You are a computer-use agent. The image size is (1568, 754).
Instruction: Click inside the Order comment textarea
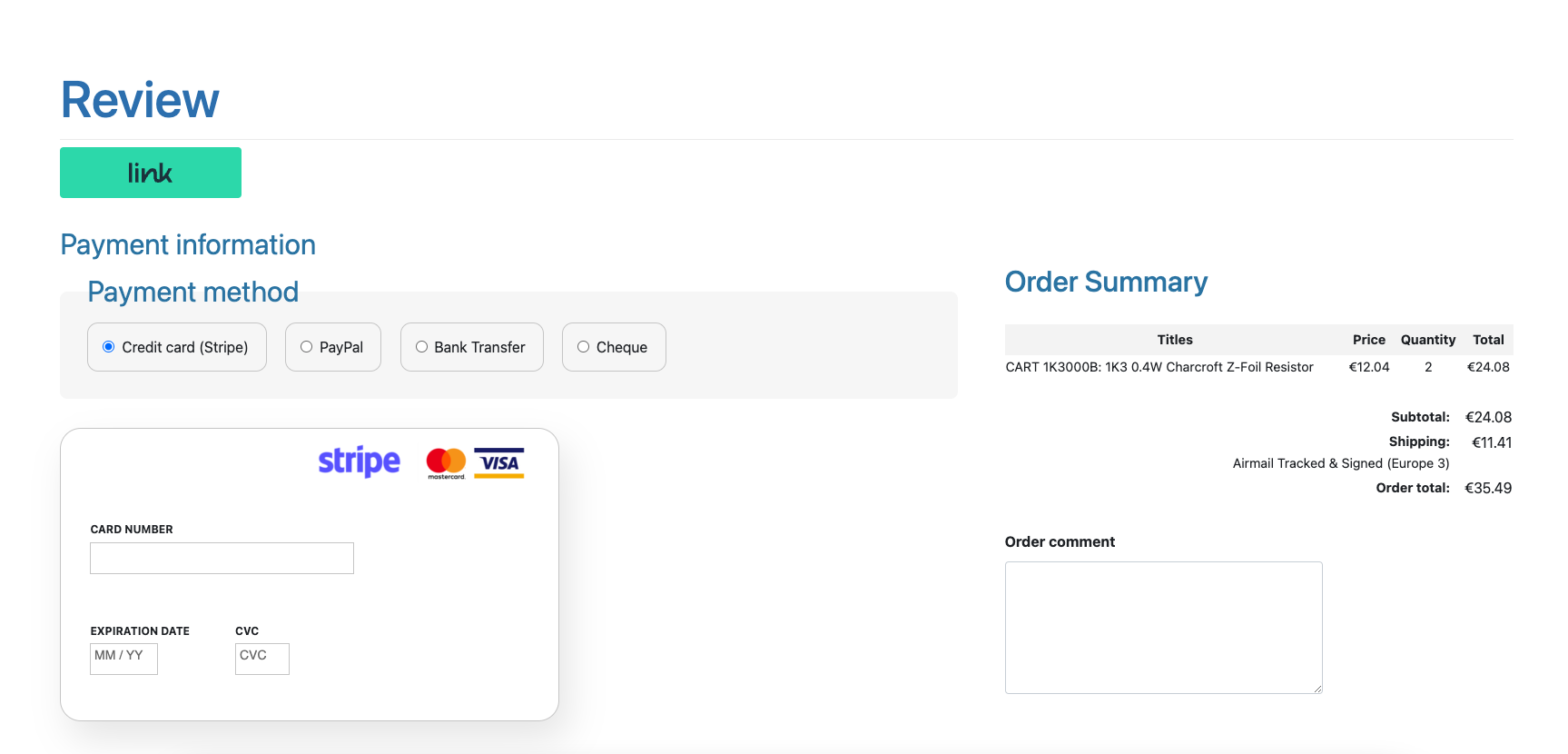click(x=1163, y=628)
